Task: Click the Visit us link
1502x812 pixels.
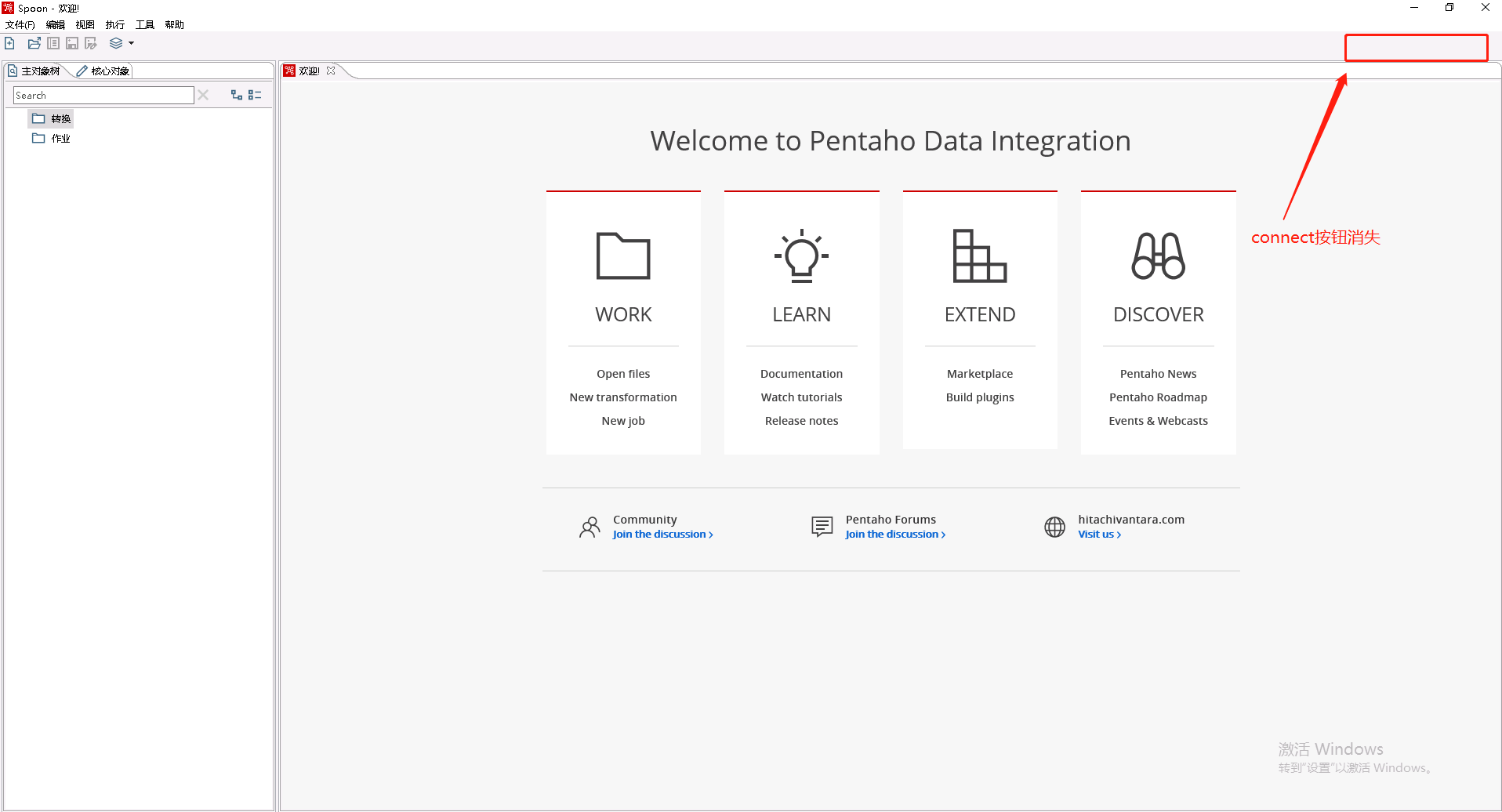Action: [x=1099, y=535]
